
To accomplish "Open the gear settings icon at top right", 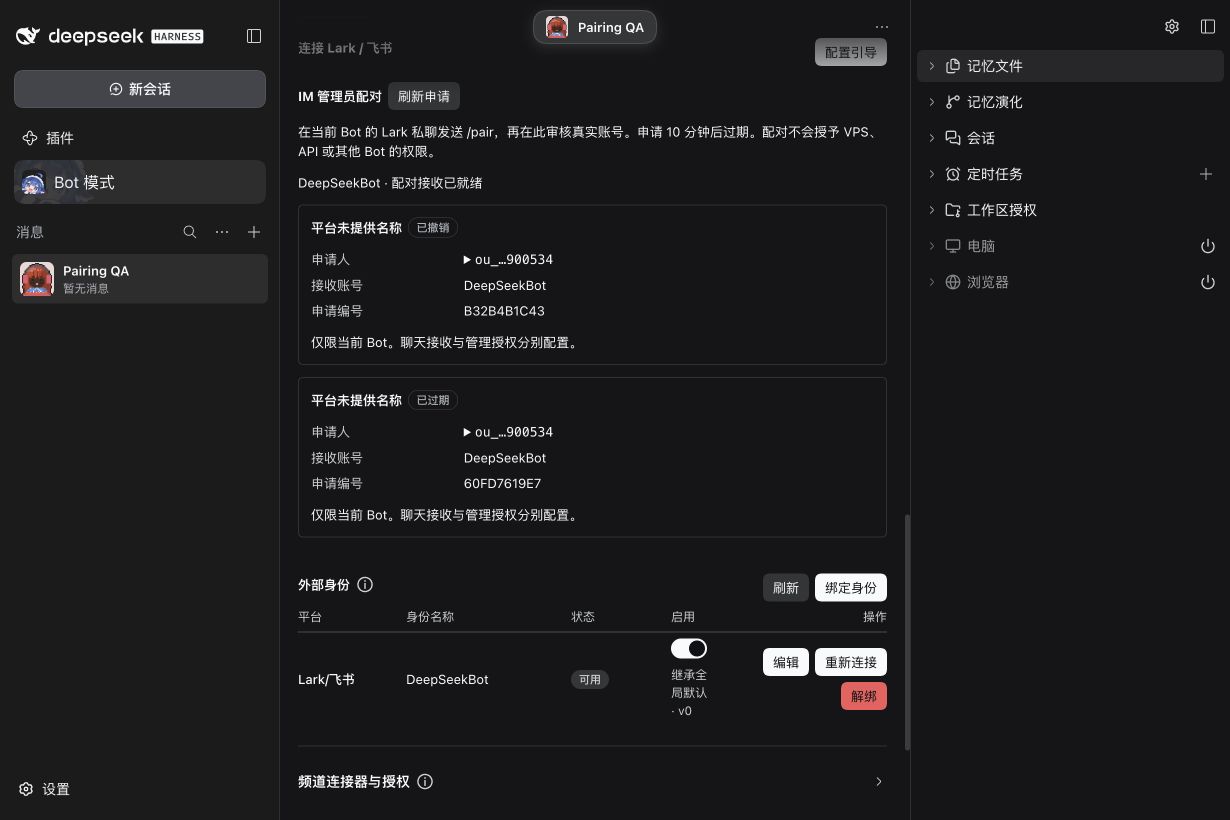I will tap(1172, 27).
